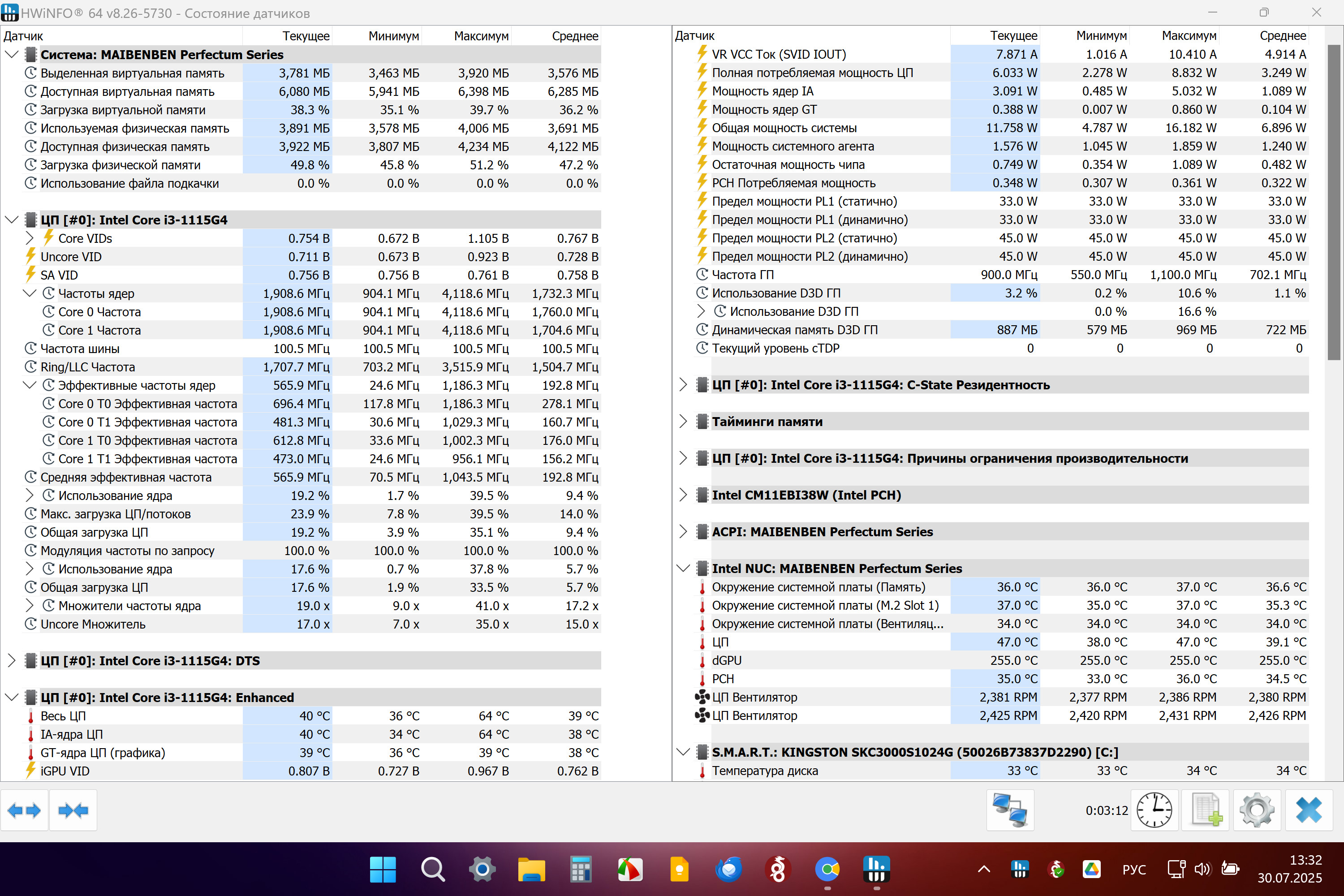Open sensor settings gear icon
The width and height of the screenshot is (1344, 896).
point(1257,810)
